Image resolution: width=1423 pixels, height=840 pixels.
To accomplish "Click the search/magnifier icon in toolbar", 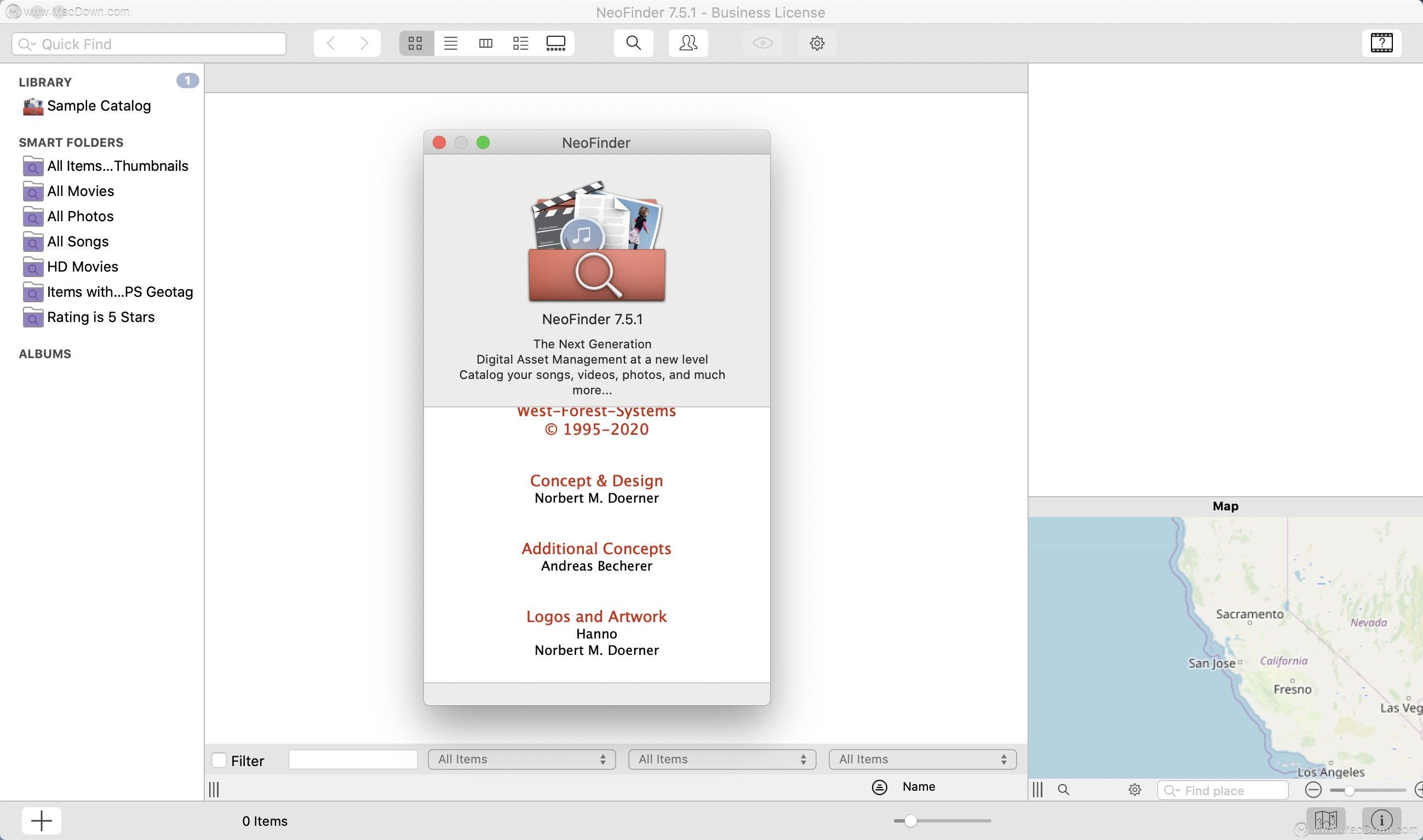I will pos(634,42).
